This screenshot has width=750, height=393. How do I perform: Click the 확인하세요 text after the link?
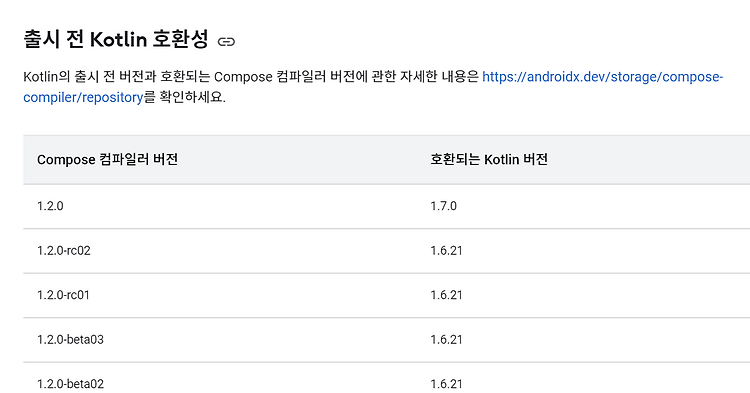(x=192, y=98)
